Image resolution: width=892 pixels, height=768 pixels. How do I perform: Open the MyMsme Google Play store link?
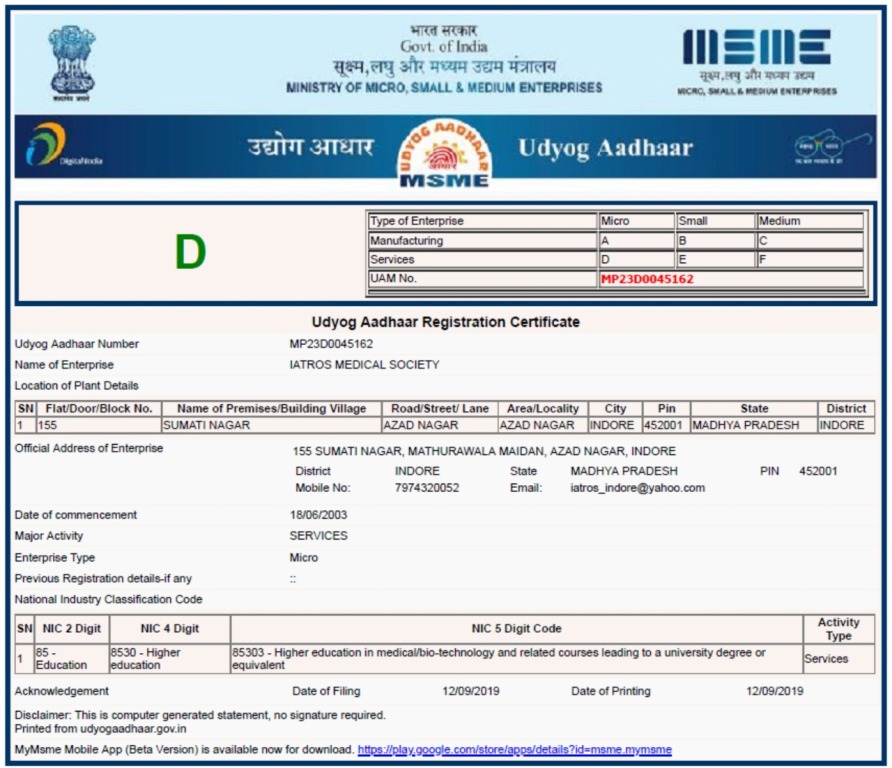tap(514, 749)
